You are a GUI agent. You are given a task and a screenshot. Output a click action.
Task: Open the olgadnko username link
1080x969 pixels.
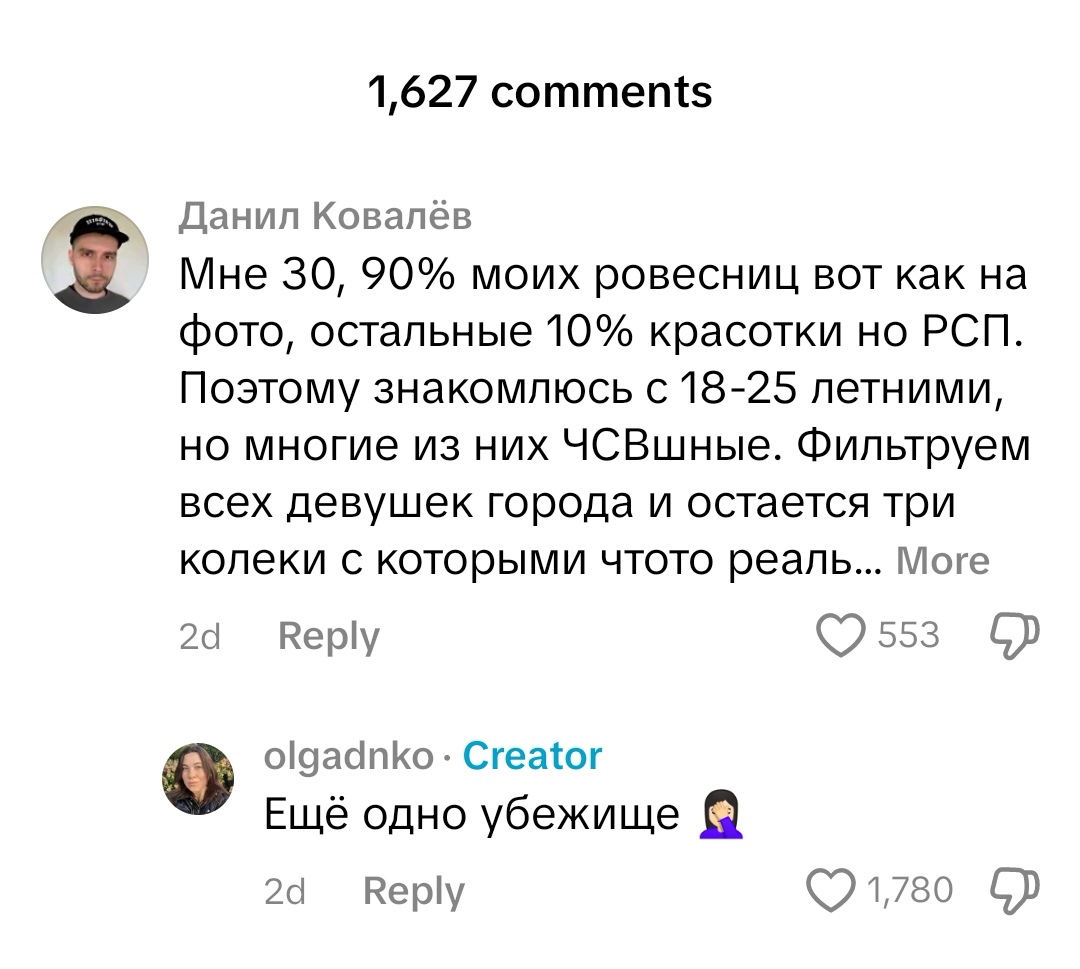coord(349,755)
